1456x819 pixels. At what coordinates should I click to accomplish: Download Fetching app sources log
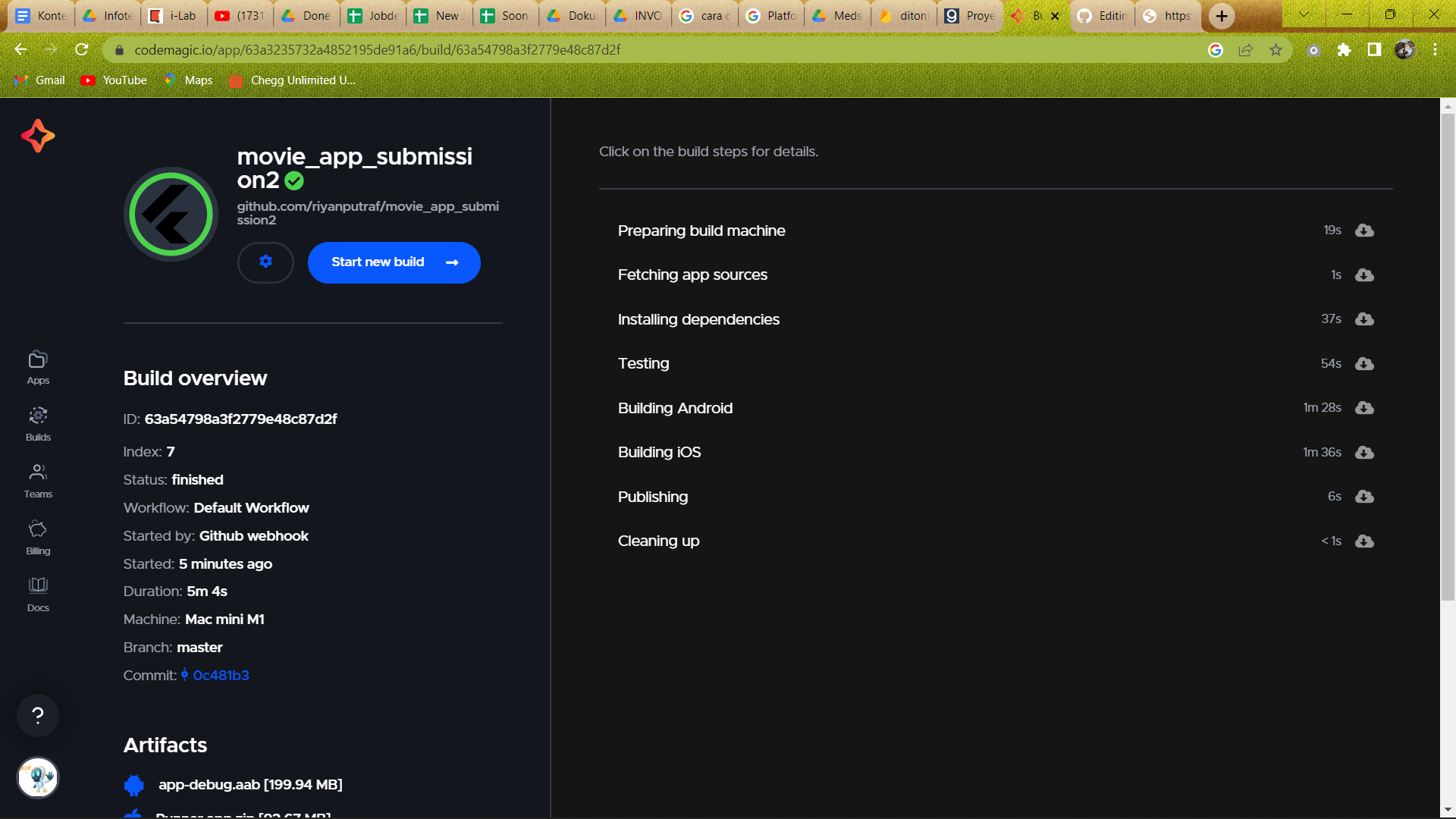click(x=1364, y=275)
